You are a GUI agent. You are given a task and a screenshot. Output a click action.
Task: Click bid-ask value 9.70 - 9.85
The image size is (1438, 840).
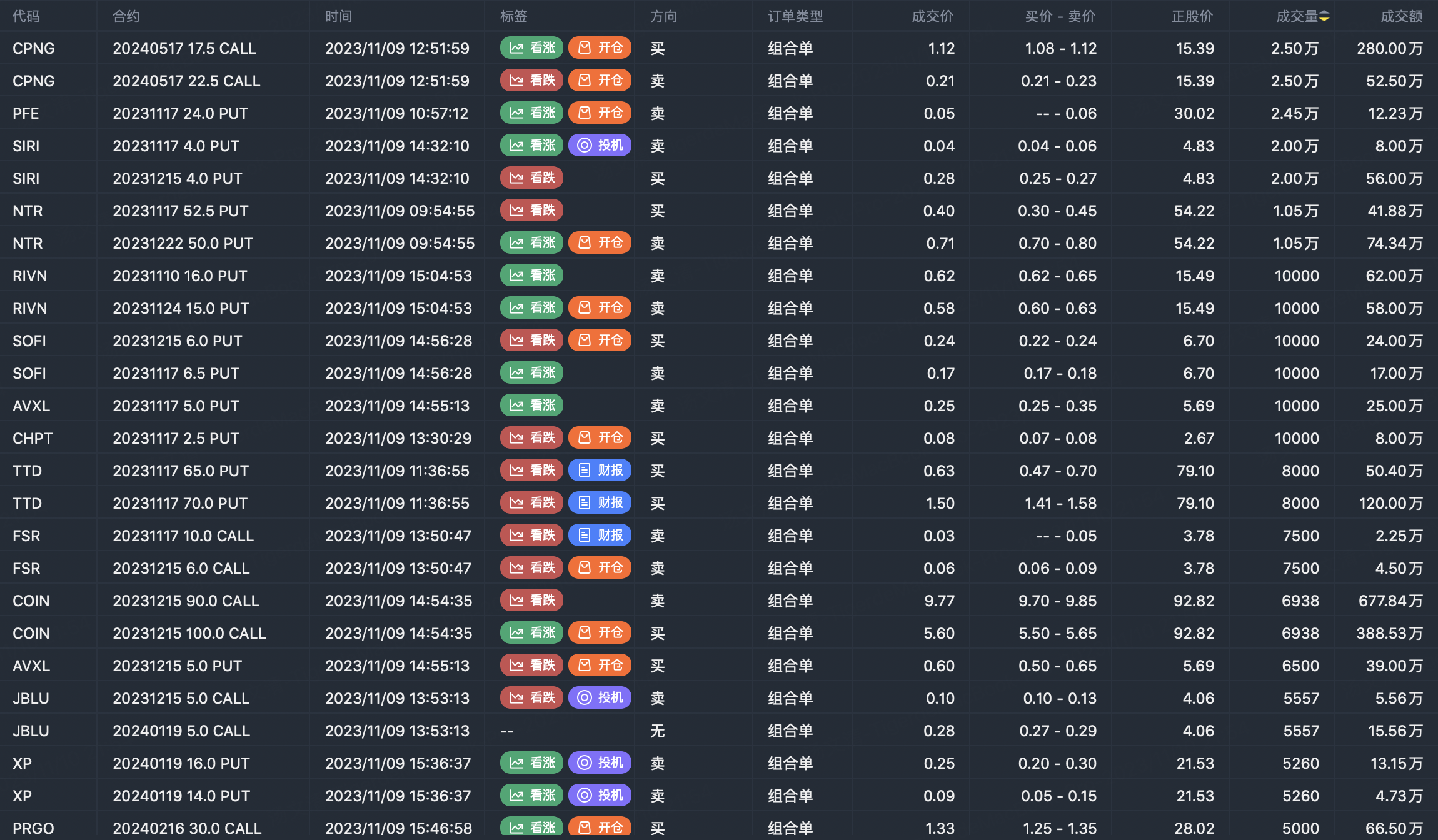(1057, 601)
